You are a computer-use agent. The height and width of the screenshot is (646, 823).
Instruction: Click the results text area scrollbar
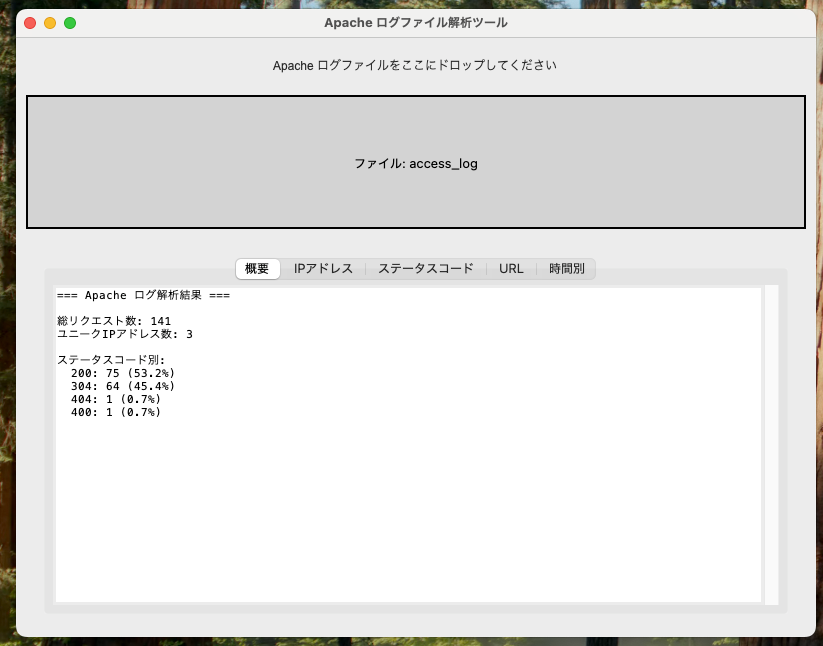click(771, 444)
